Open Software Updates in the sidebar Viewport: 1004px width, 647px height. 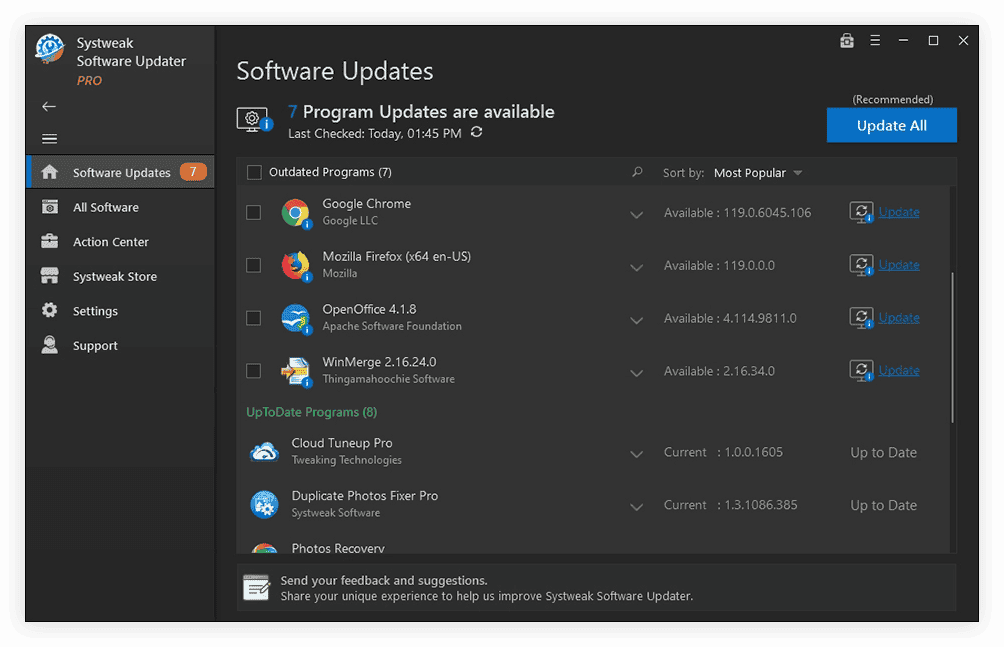(120, 172)
